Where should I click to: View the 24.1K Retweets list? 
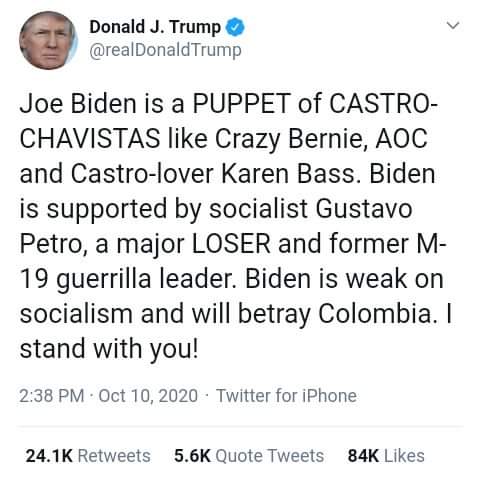[88, 456]
